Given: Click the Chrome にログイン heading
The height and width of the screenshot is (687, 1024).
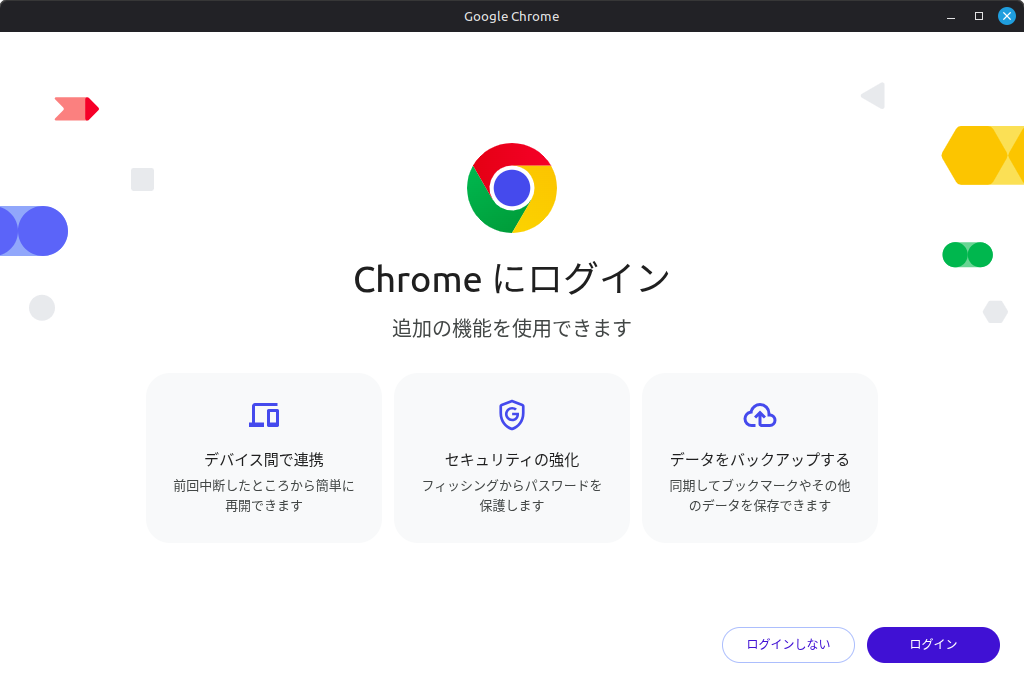Looking at the screenshot, I should click(x=512, y=279).
